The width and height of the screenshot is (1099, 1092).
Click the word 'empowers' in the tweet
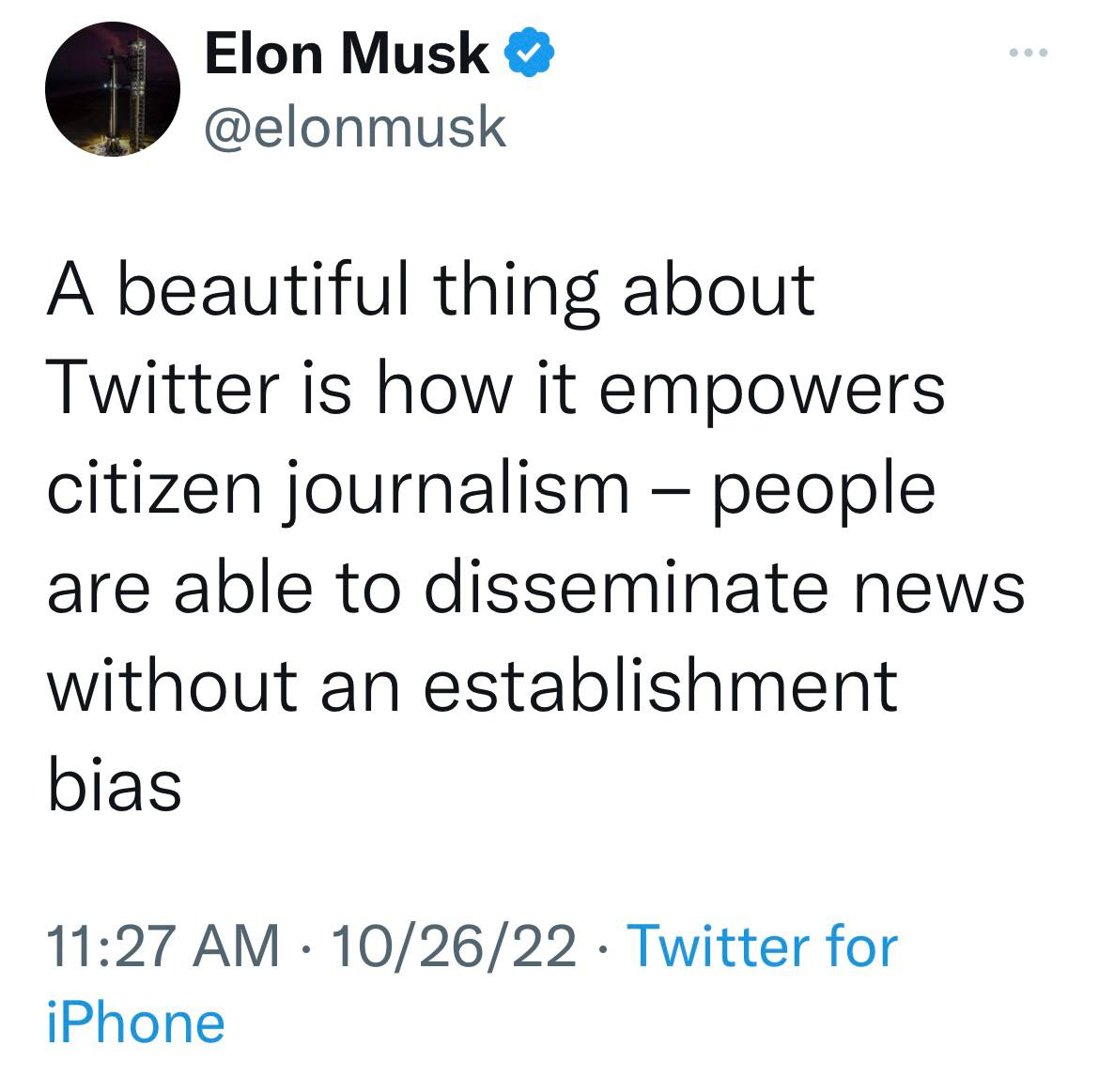click(771, 390)
